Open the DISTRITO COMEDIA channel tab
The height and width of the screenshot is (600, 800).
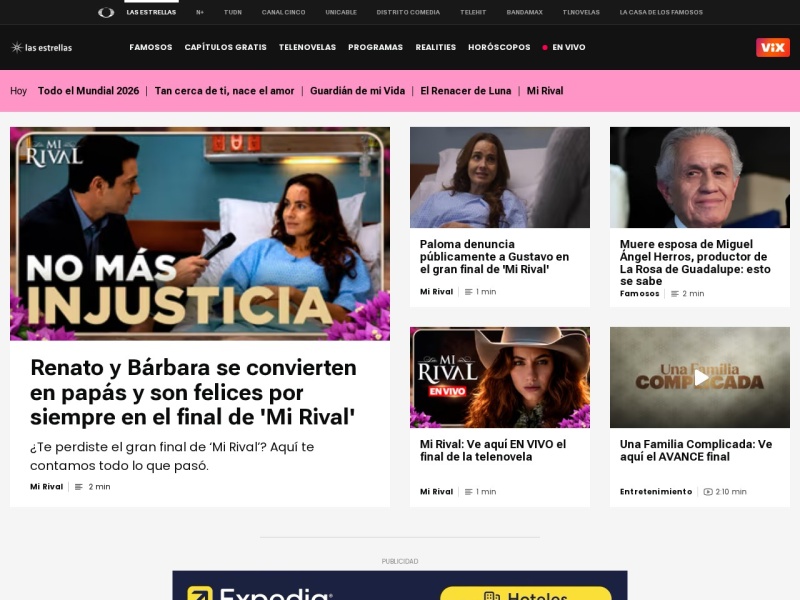tap(408, 12)
